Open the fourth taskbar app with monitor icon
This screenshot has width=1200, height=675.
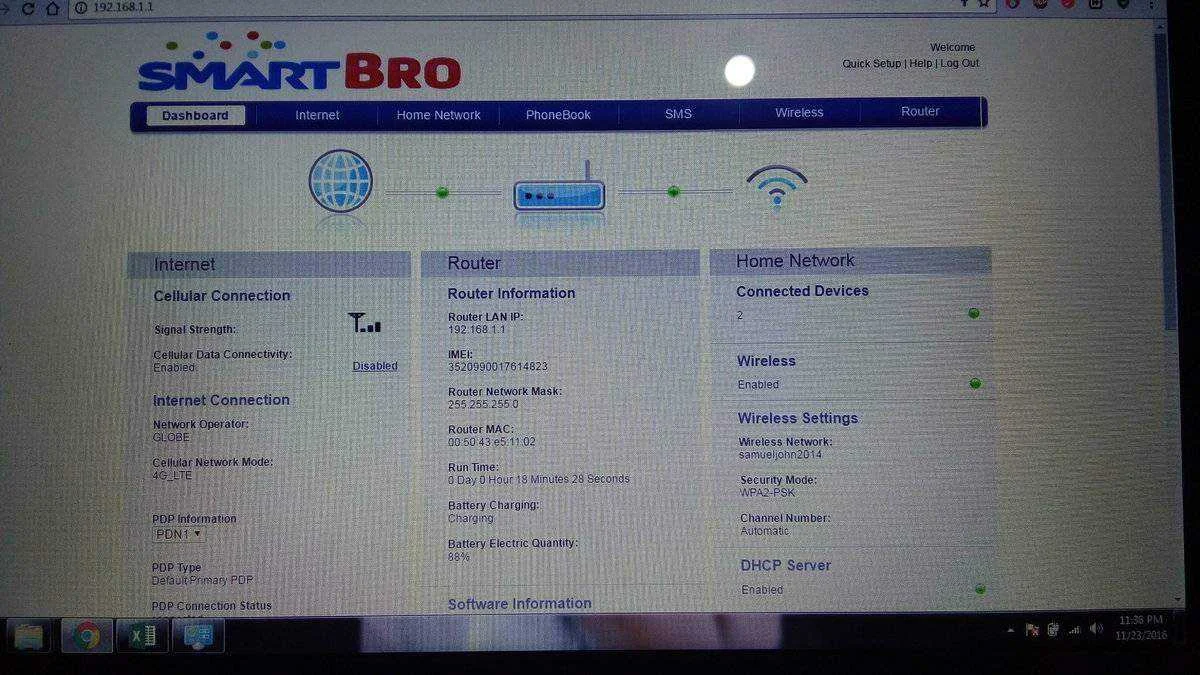click(x=198, y=635)
